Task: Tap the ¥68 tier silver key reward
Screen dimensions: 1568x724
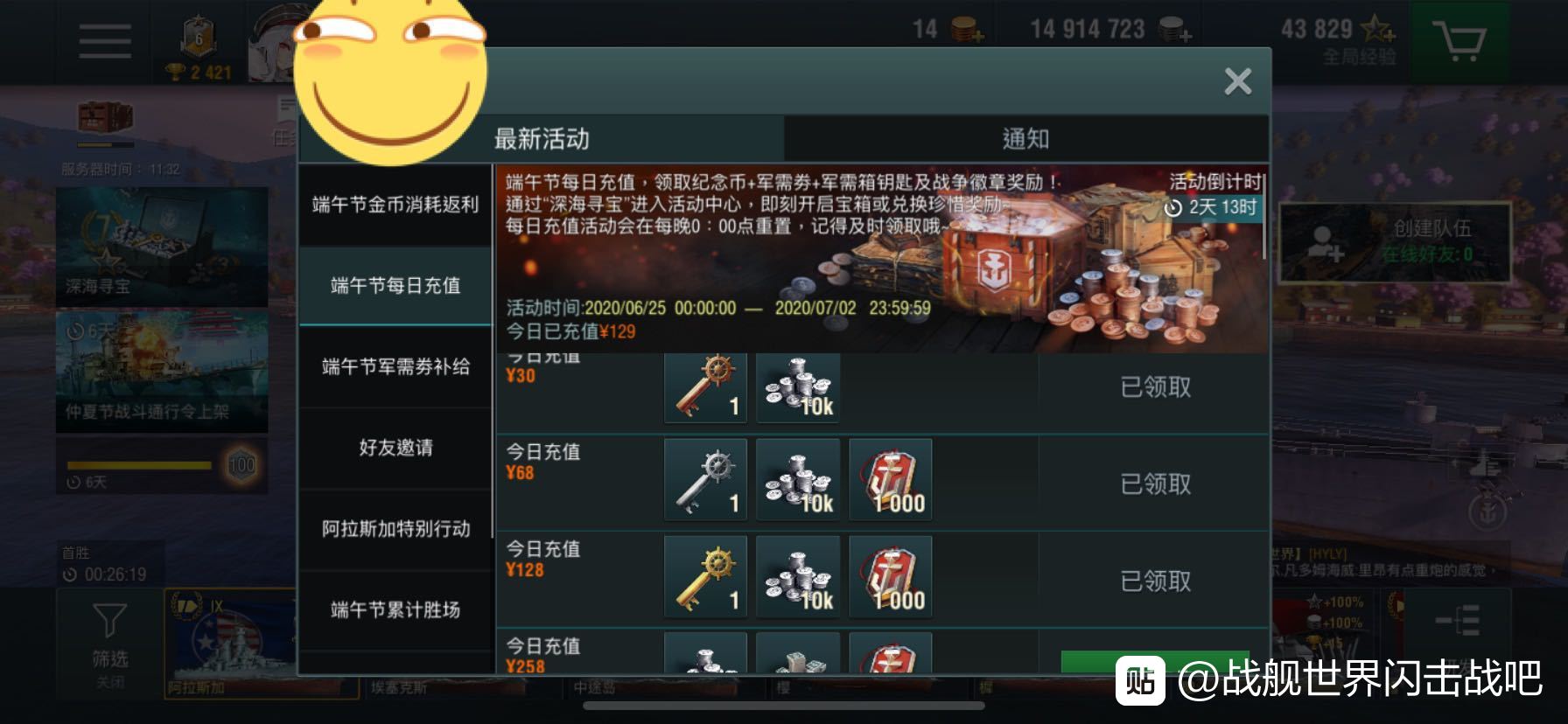Action: click(x=705, y=479)
